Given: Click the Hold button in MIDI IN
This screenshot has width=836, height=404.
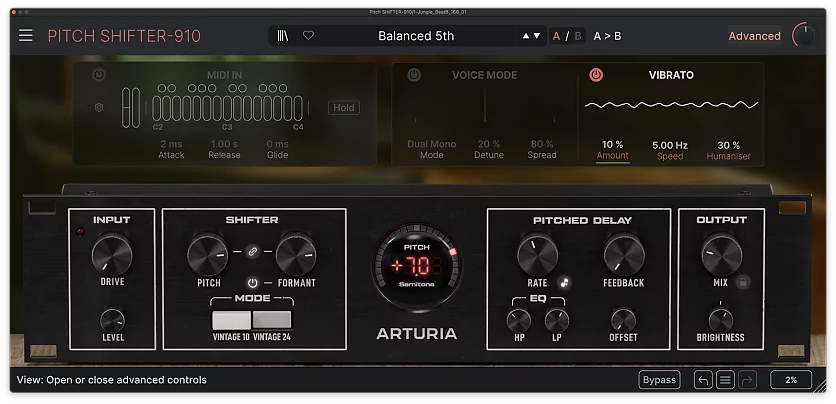Looking at the screenshot, I should click(344, 108).
